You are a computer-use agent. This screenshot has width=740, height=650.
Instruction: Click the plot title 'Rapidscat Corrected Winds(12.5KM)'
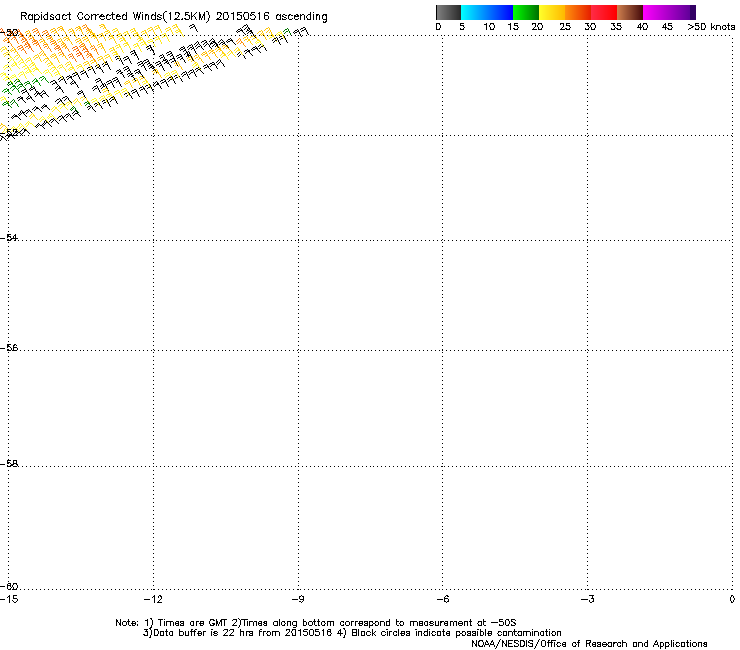coord(115,17)
